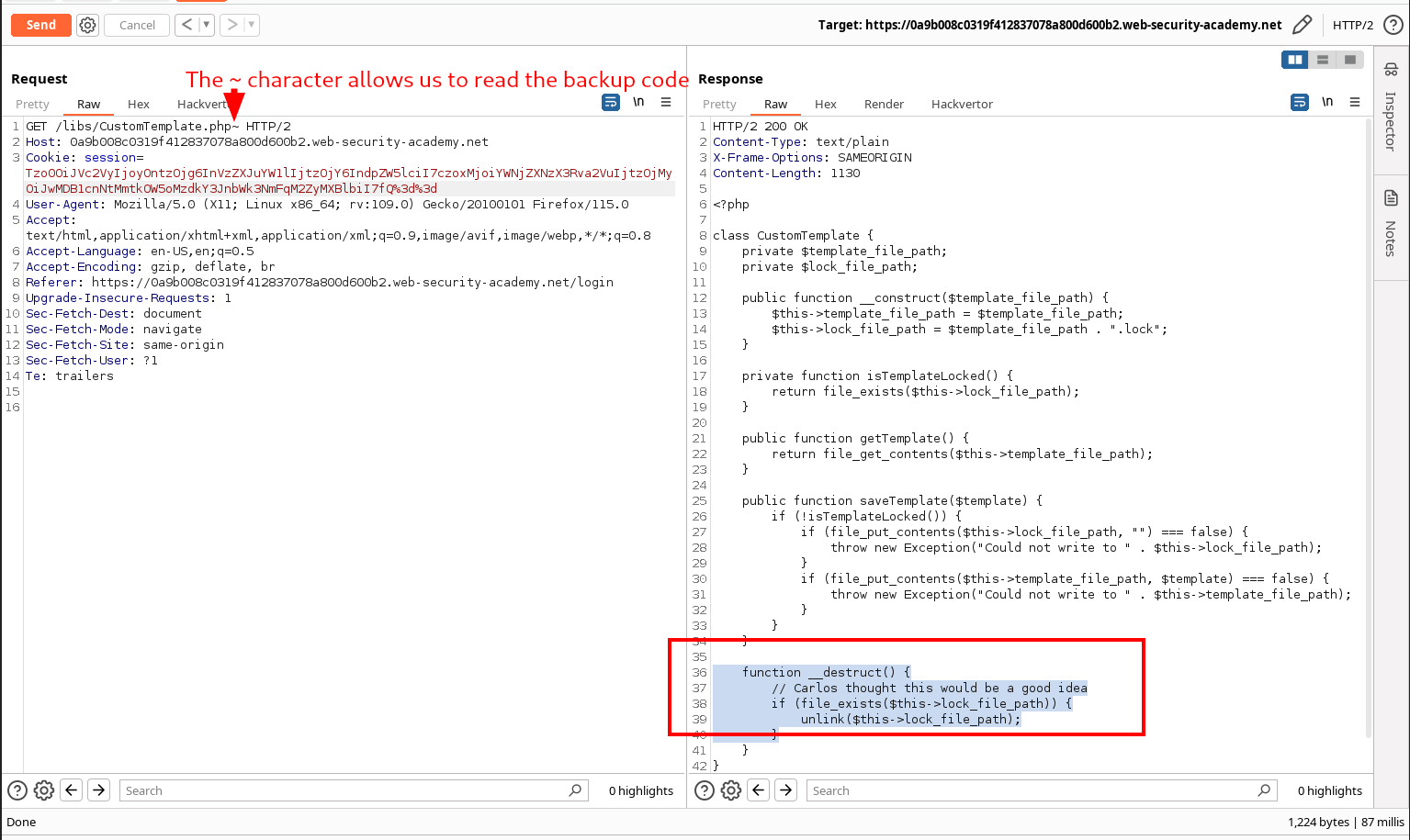Select top-bottom split layout view
The width and height of the screenshot is (1410, 840).
1323,60
